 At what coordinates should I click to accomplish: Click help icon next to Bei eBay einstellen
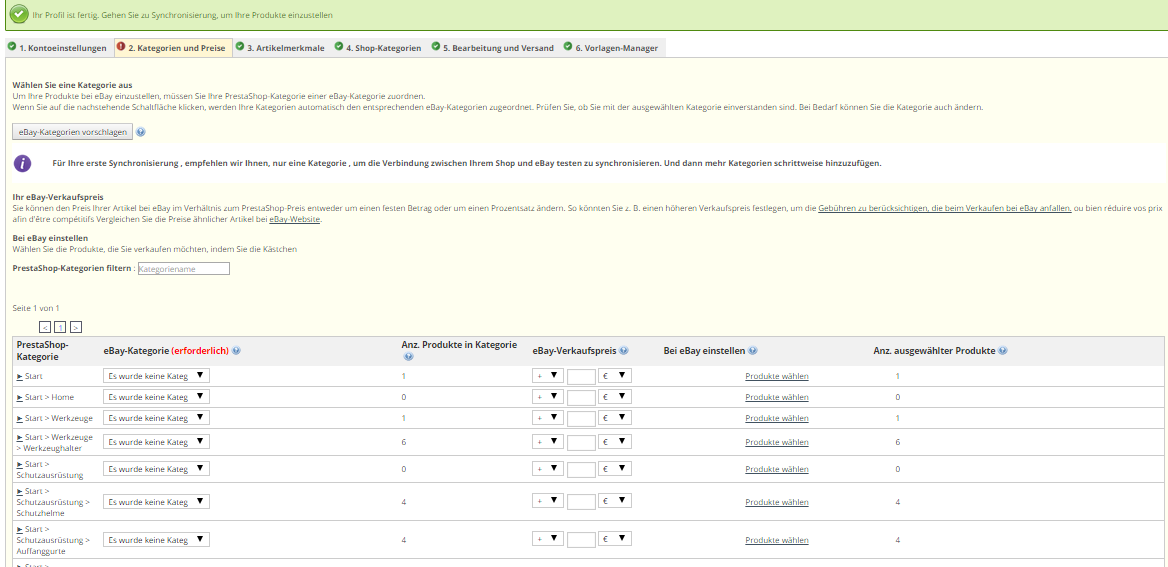(x=753, y=350)
